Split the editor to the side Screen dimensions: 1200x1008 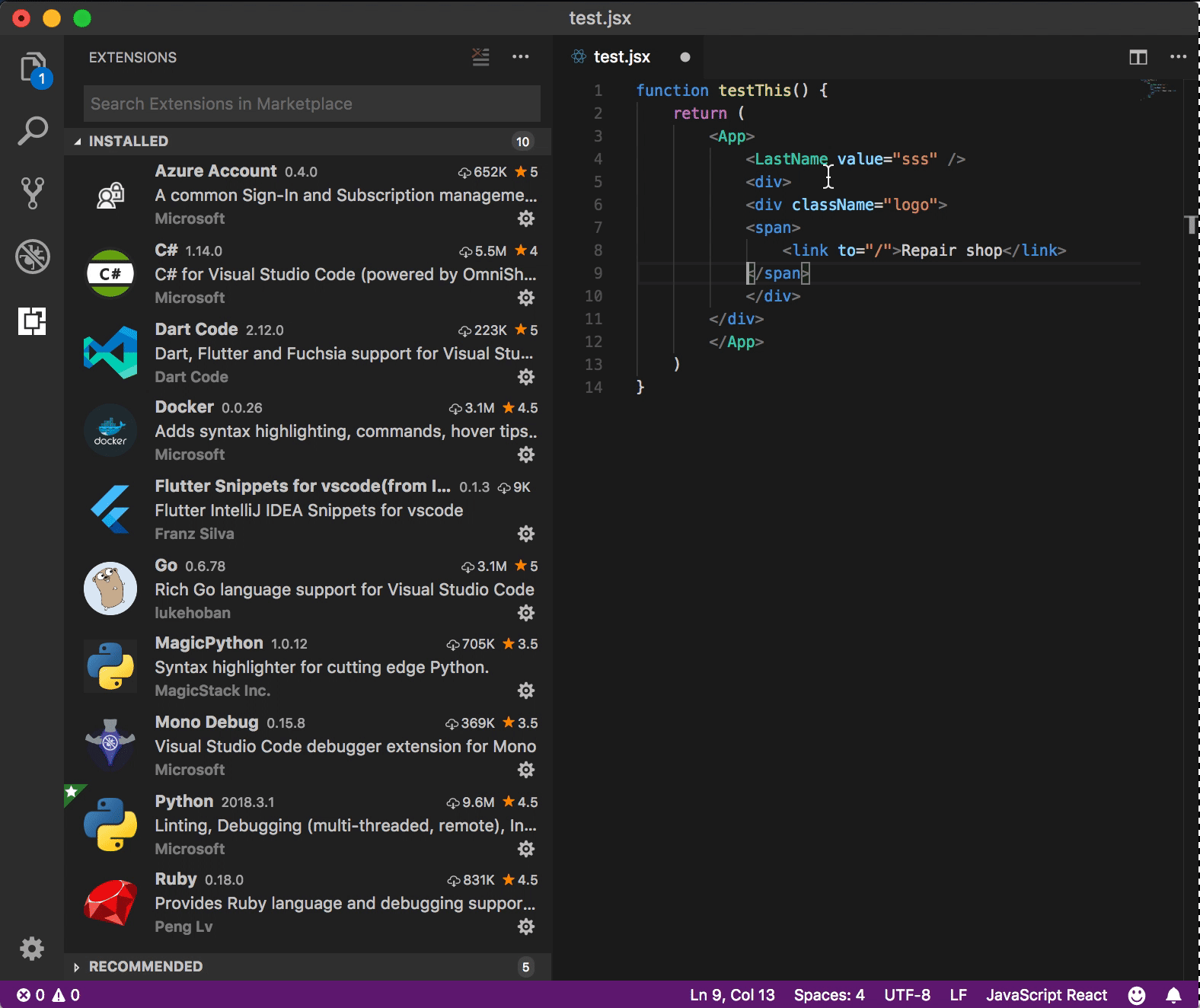(x=1138, y=57)
